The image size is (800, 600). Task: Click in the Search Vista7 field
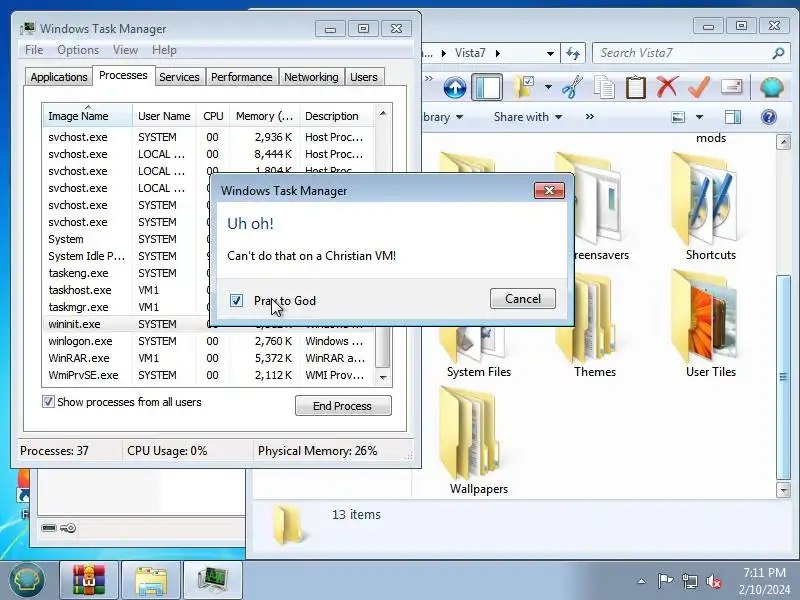click(x=684, y=53)
